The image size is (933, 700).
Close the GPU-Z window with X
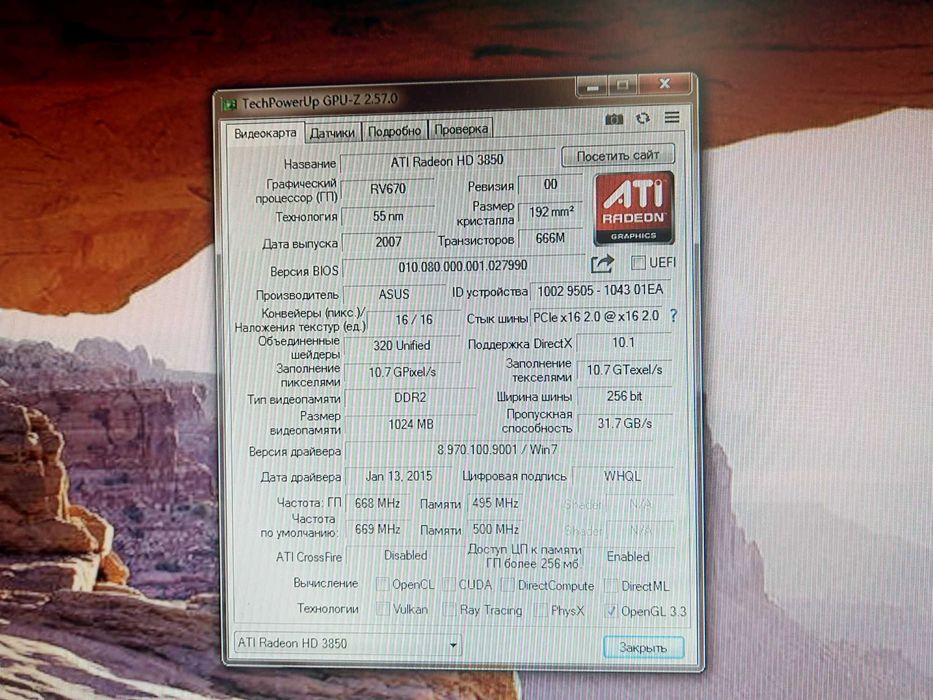tap(665, 83)
